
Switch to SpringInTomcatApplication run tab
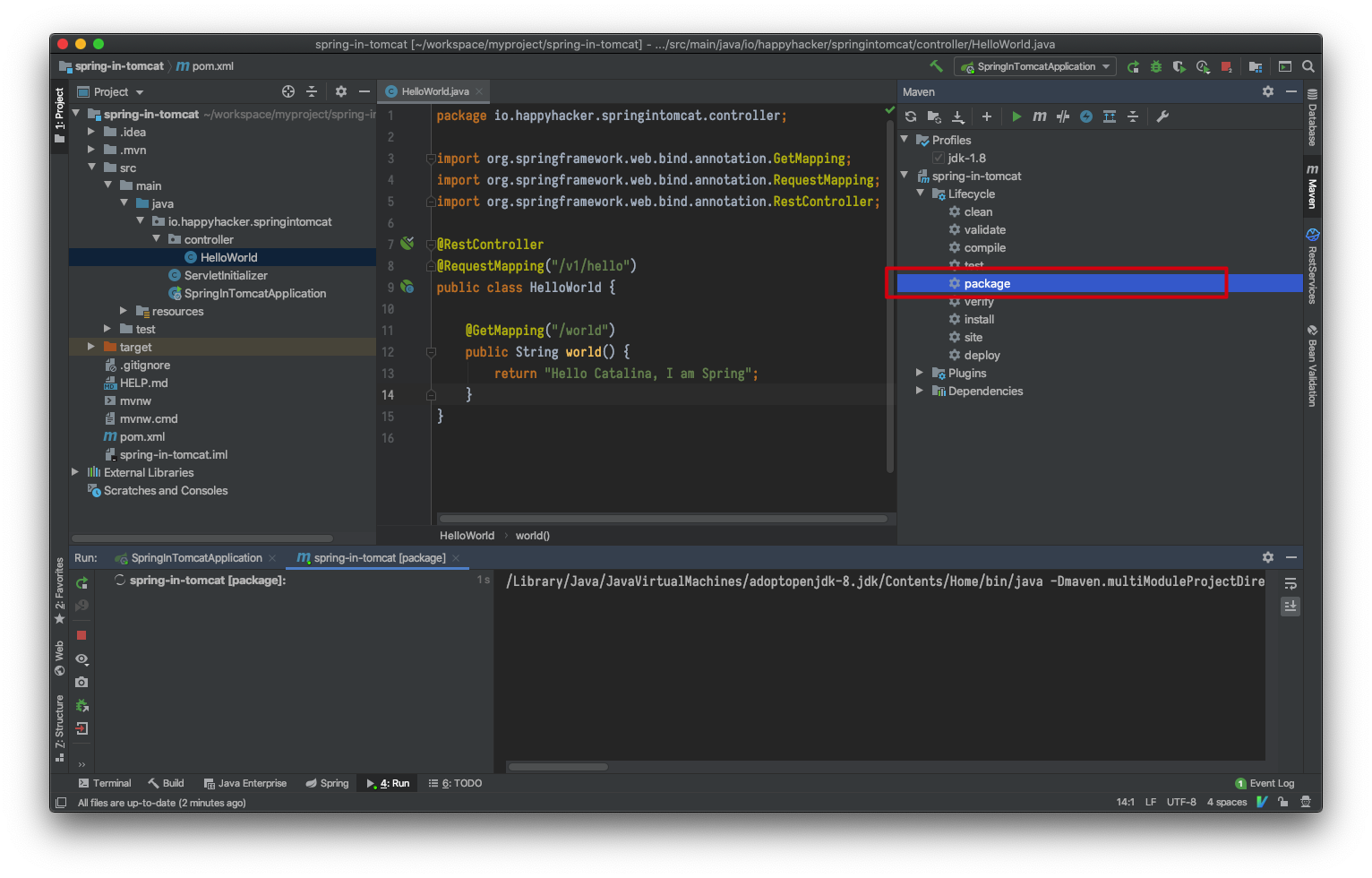[196, 557]
